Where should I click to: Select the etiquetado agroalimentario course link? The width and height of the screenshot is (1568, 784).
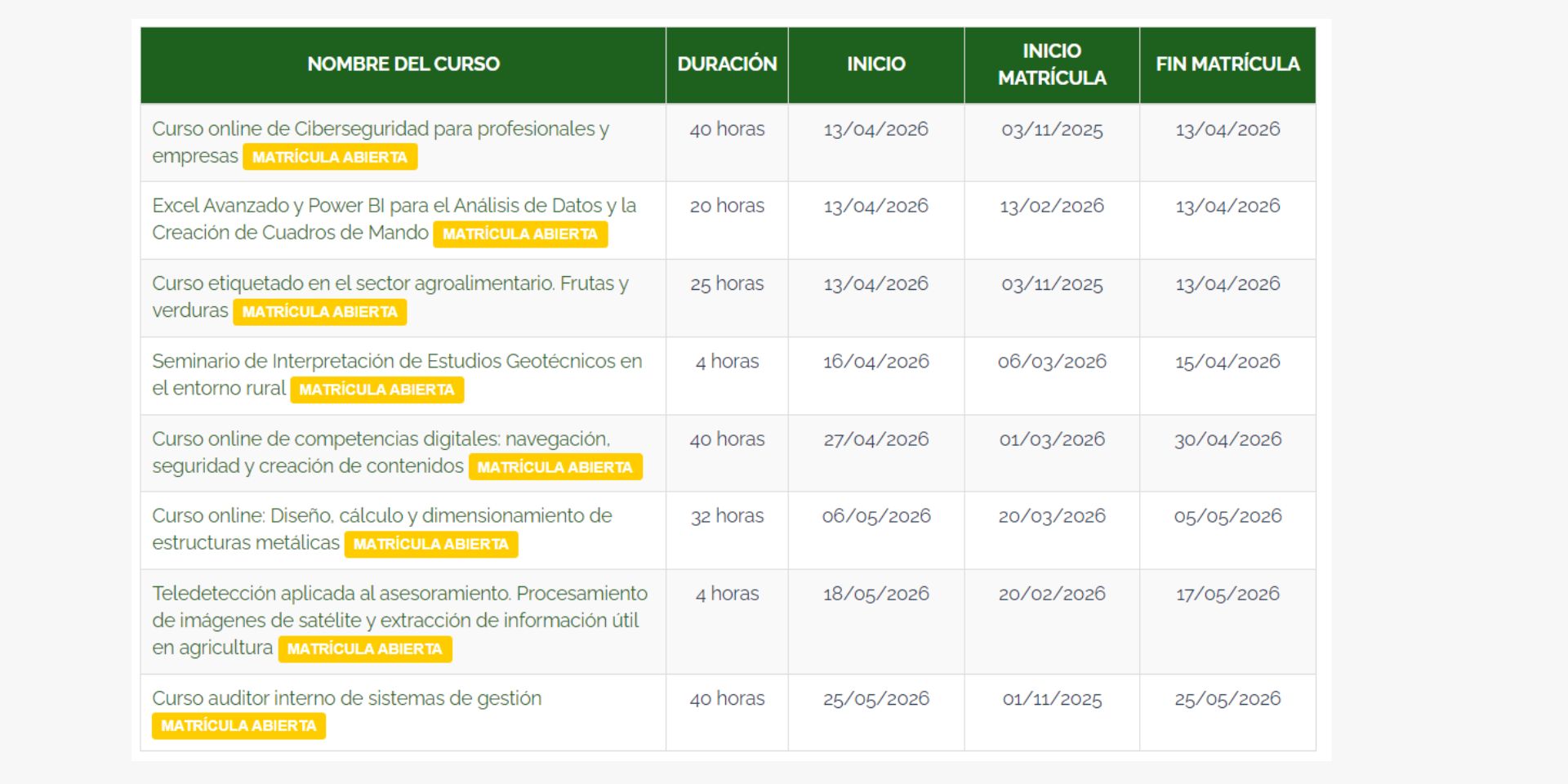click(390, 284)
